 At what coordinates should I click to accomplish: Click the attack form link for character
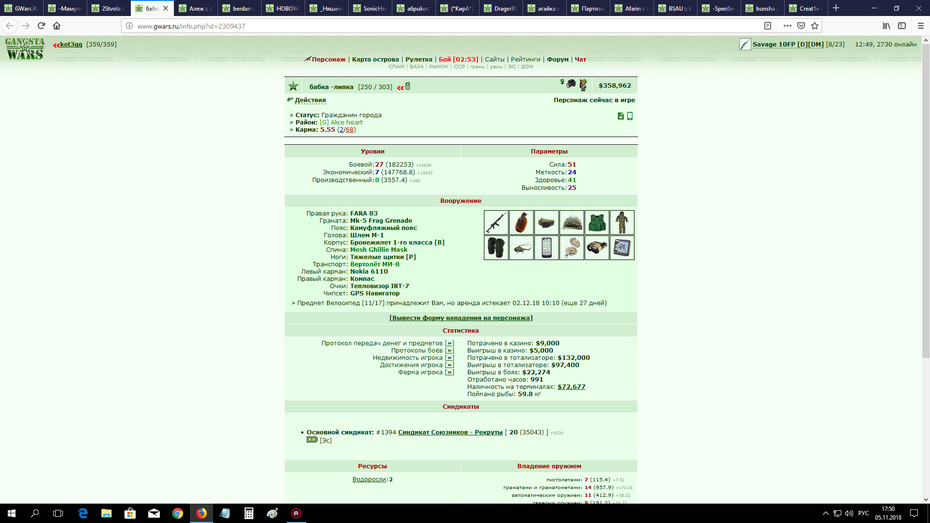point(461,318)
